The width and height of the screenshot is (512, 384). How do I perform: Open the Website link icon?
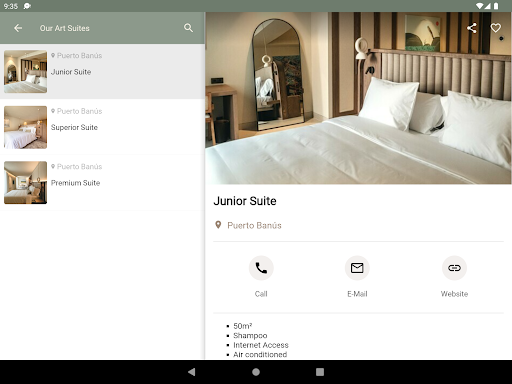coord(454,268)
